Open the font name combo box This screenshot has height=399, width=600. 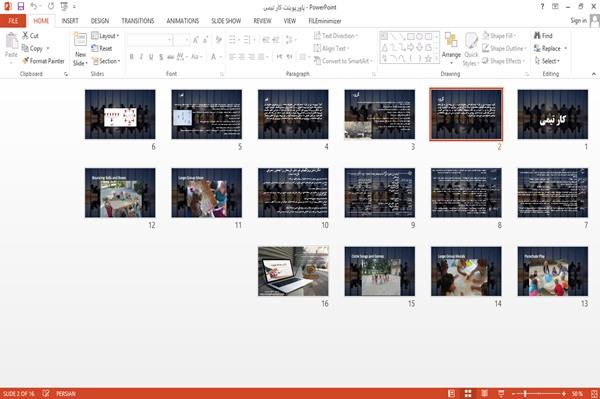(x=150, y=40)
